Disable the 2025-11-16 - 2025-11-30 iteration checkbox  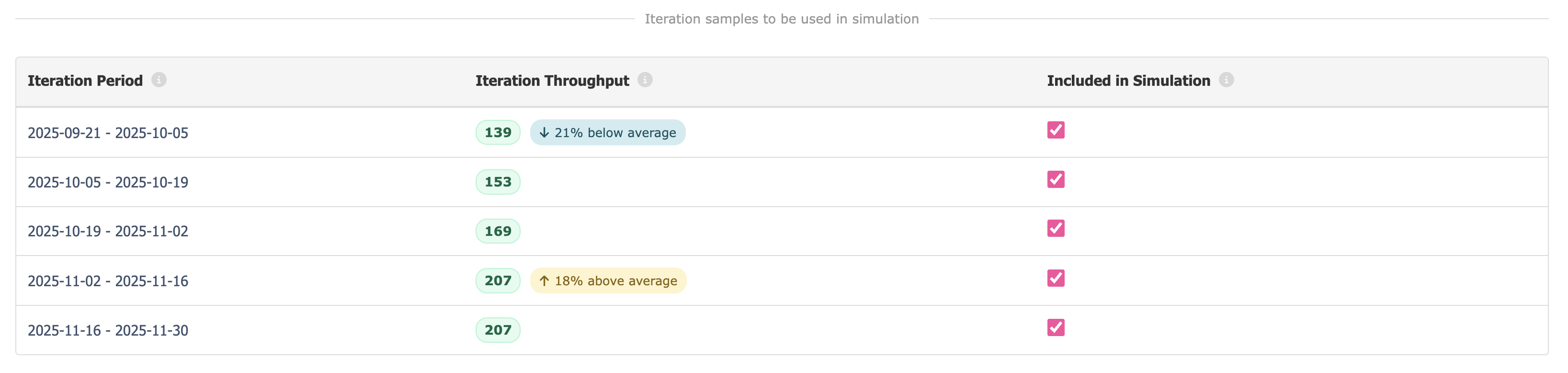click(x=1056, y=328)
